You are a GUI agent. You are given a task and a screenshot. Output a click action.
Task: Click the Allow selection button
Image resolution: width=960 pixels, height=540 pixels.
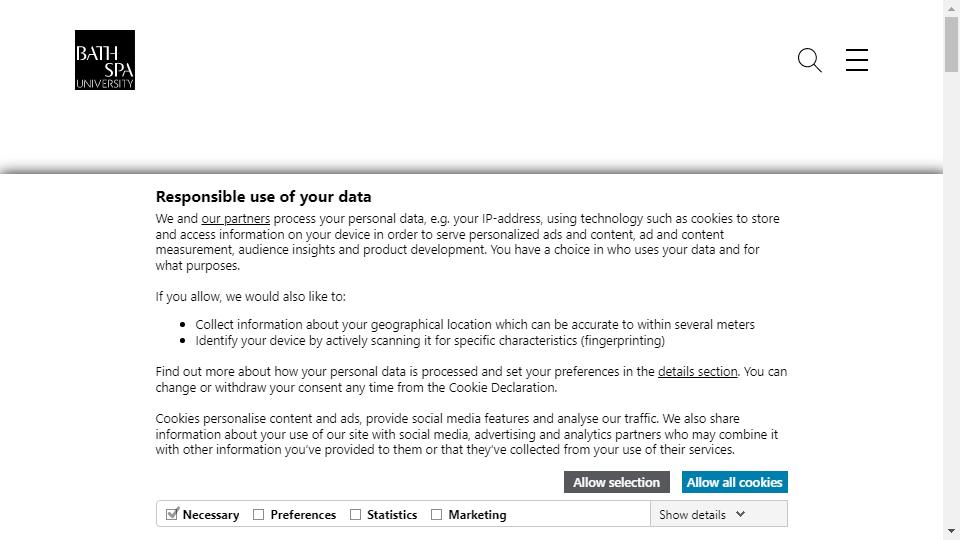(617, 482)
